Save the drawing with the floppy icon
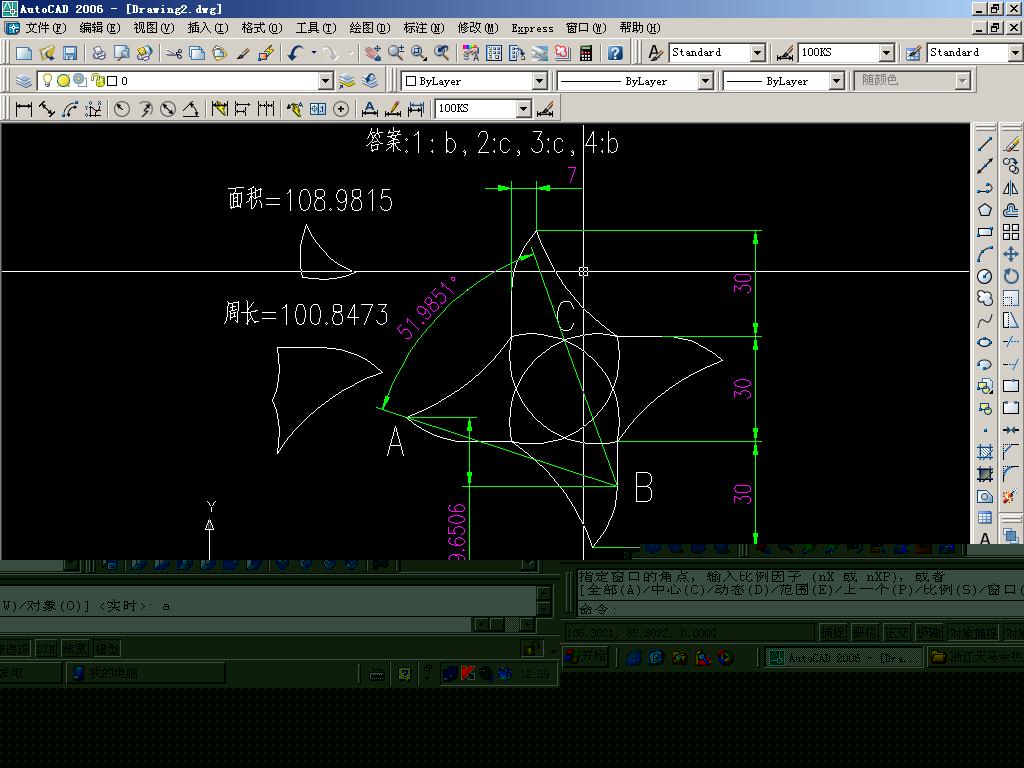Screen dimensions: 1024x768 69,54
